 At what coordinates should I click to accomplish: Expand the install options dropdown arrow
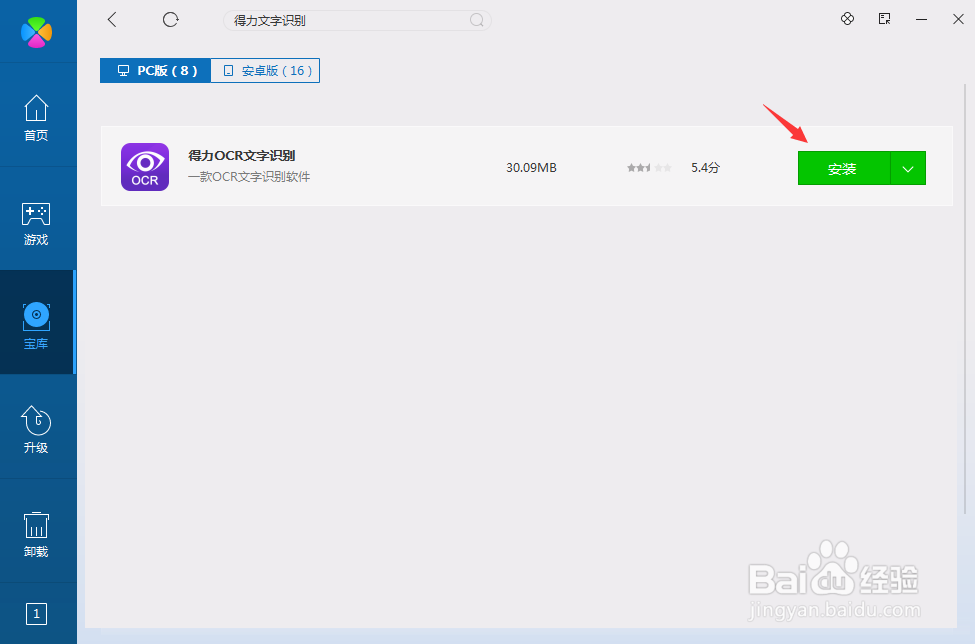coord(908,168)
